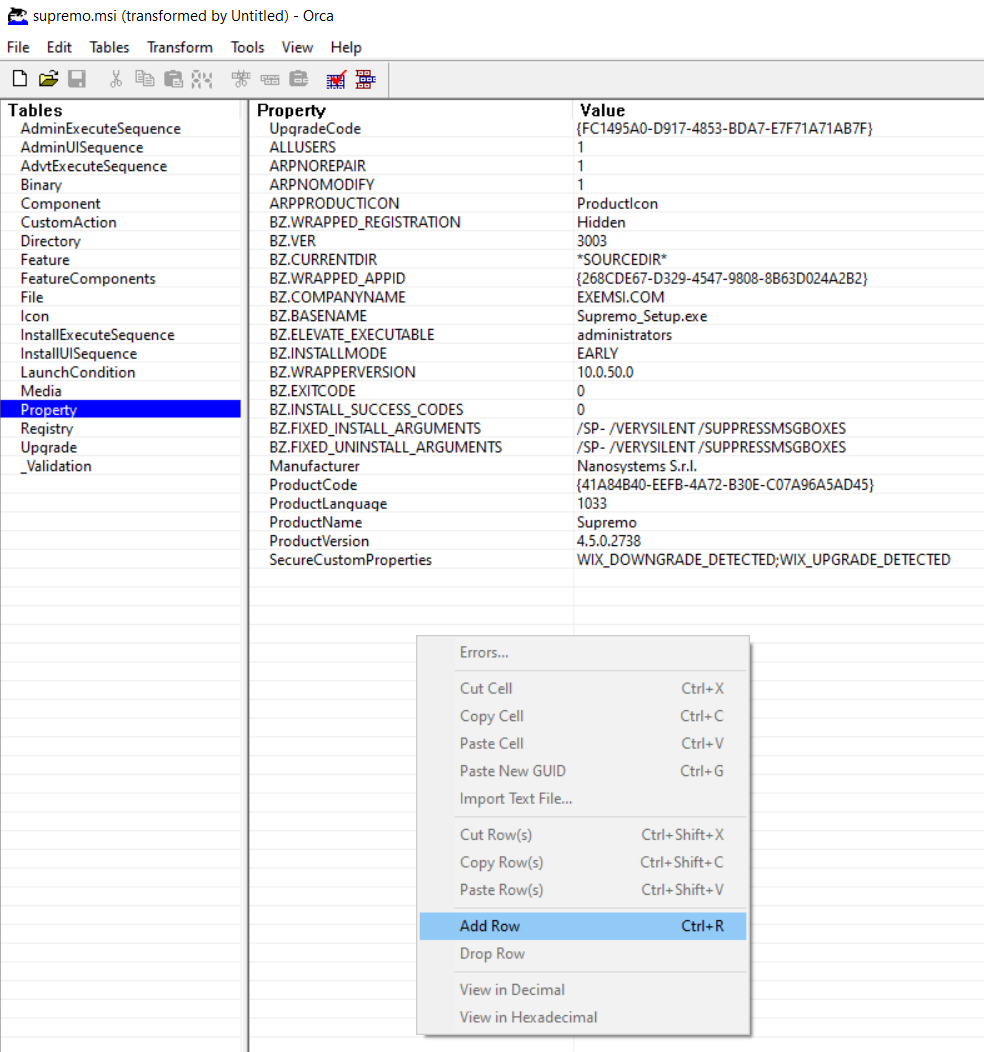Open the Registry table in the list
The image size is (984, 1052).
point(47,429)
